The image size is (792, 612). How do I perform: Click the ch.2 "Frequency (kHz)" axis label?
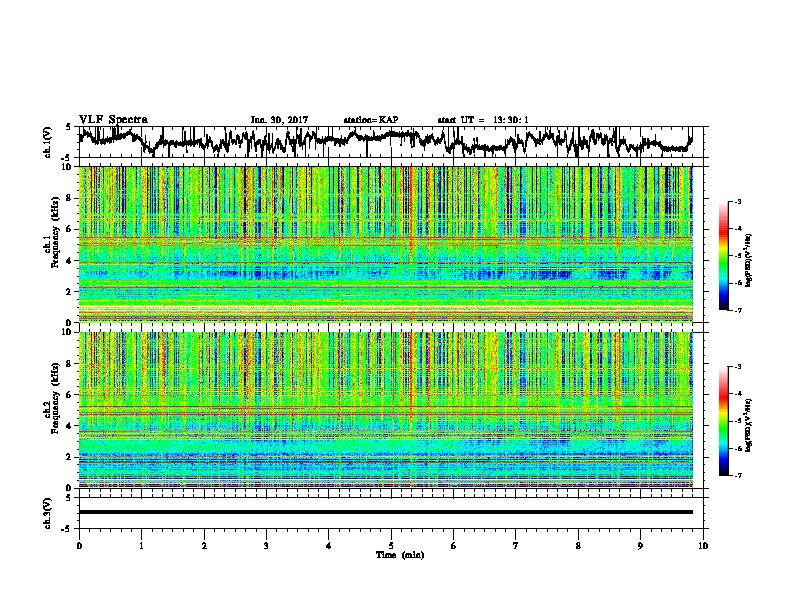point(55,398)
